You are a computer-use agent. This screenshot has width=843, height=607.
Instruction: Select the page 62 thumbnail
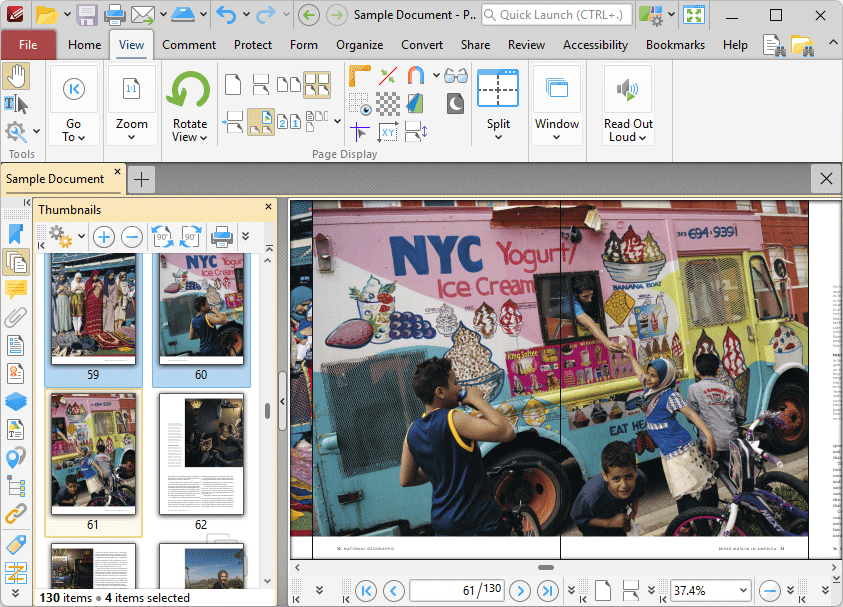point(201,456)
